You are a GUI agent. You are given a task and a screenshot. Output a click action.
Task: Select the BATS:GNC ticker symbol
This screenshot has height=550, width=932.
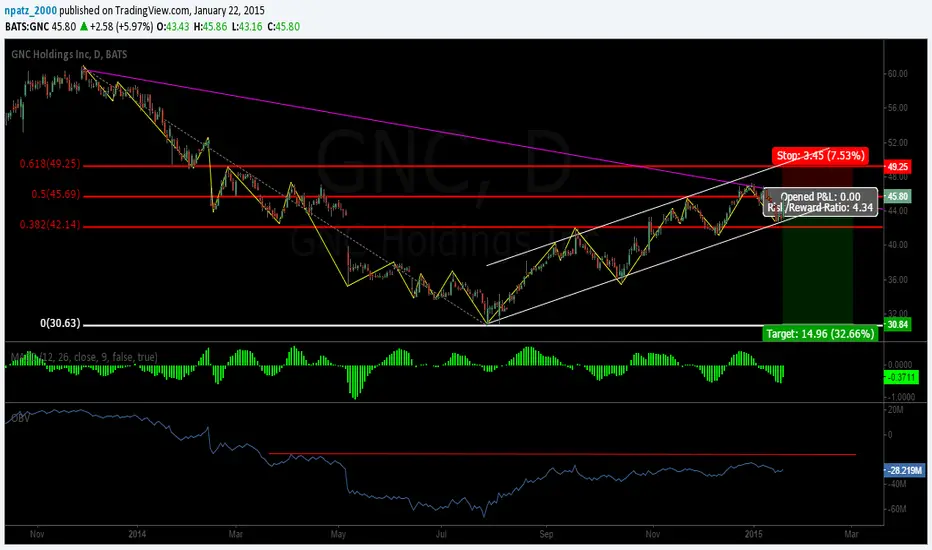(27, 27)
